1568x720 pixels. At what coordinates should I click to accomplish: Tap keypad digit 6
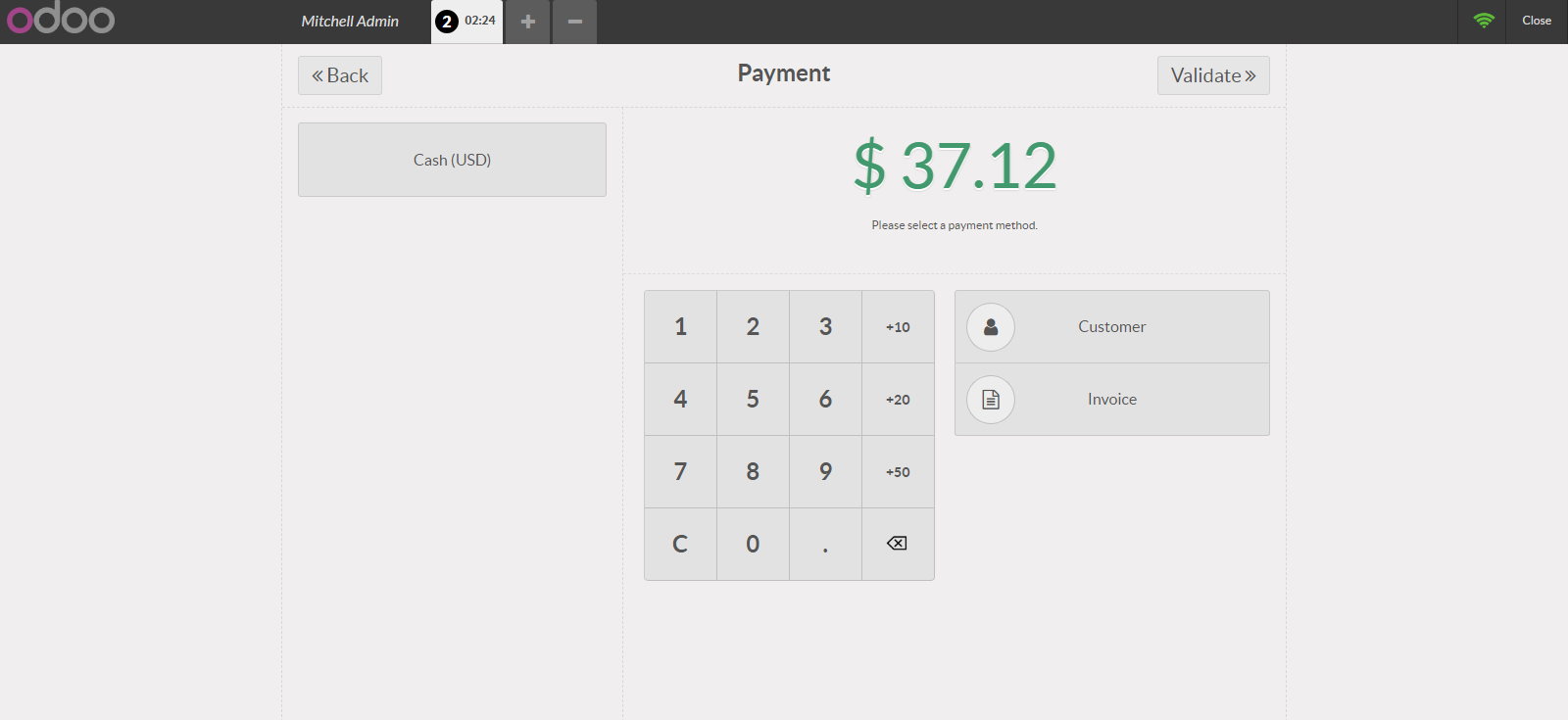825,399
